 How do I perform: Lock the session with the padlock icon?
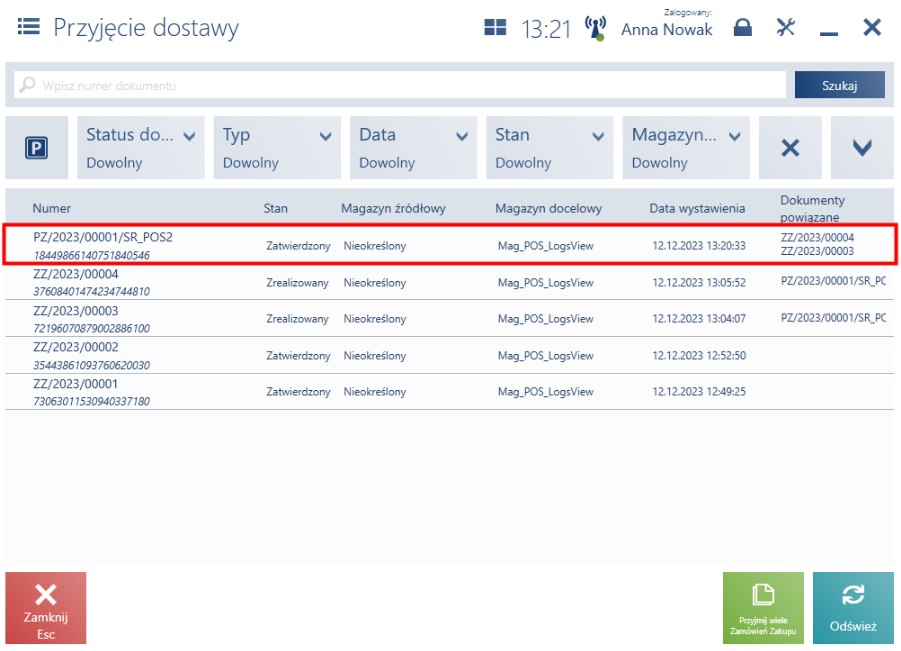(x=742, y=27)
